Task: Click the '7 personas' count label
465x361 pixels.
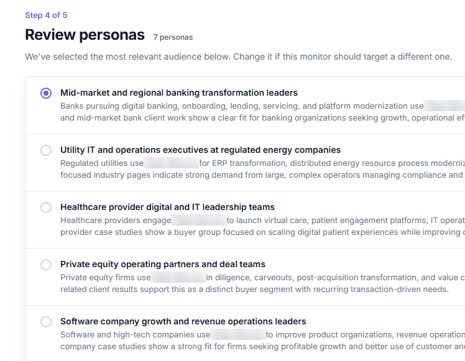Action: 173,37
